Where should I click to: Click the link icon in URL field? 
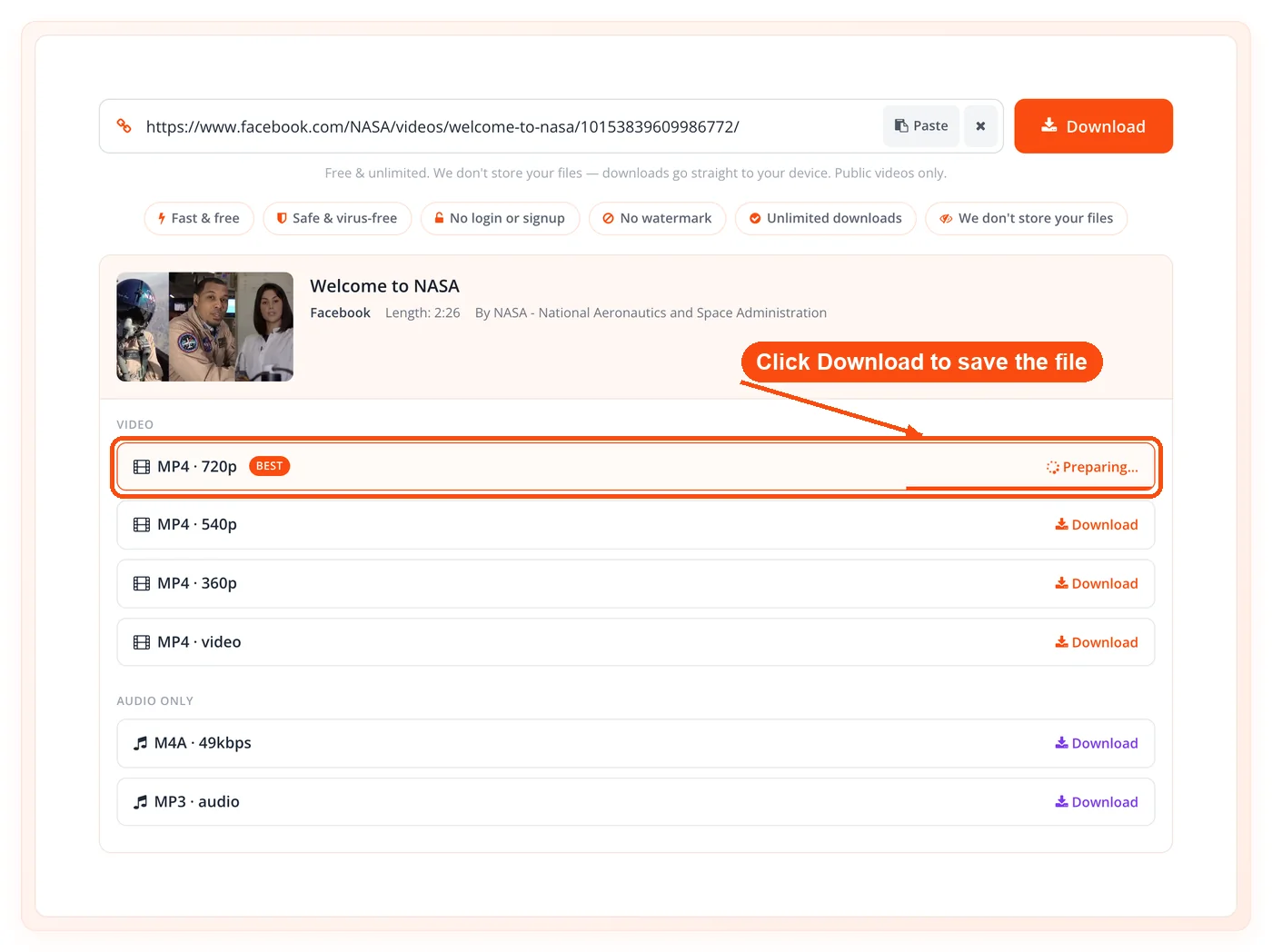coord(124,125)
